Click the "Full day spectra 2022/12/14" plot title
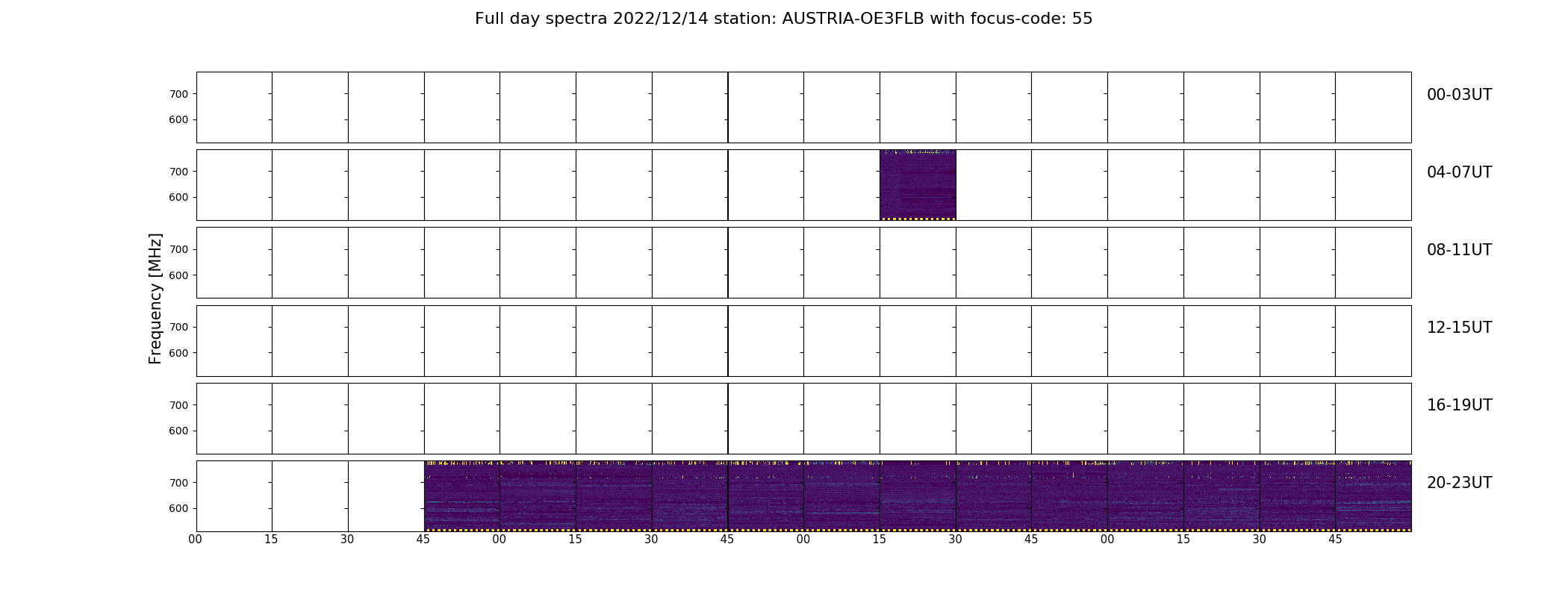Screen dimensions: 1568x597 tap(783, 19)
